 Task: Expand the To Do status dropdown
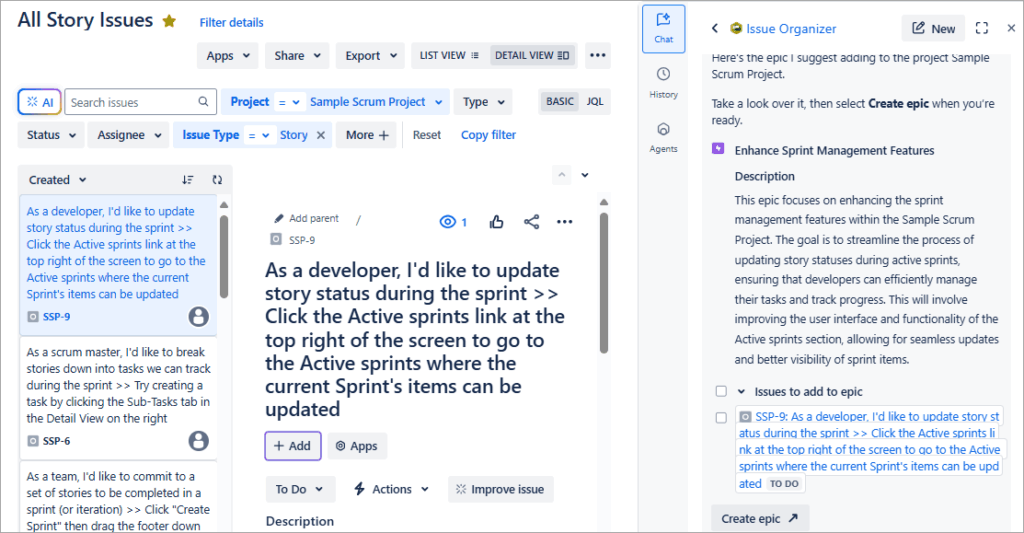tap(297, 489)
